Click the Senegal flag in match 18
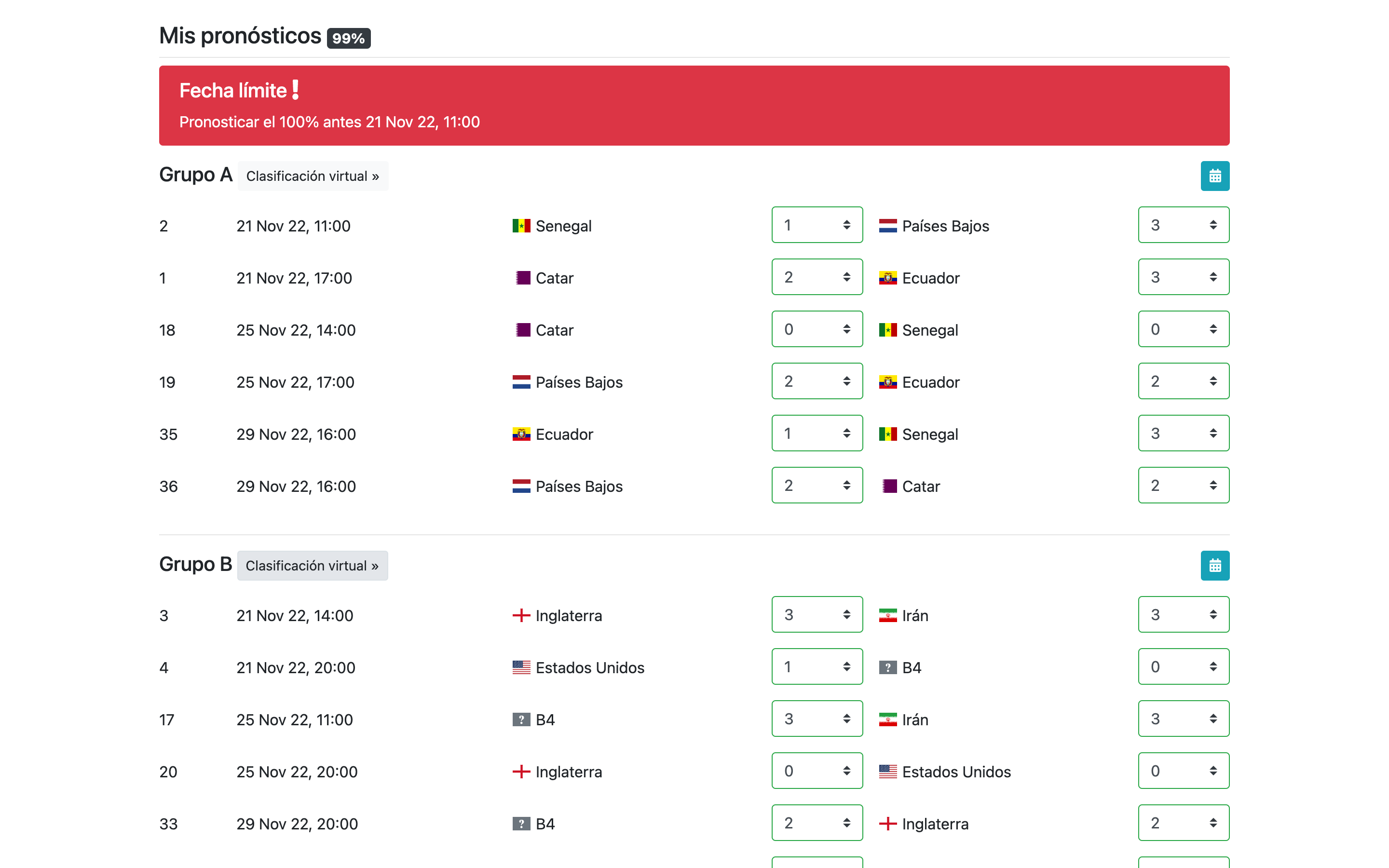 [887, 330]
